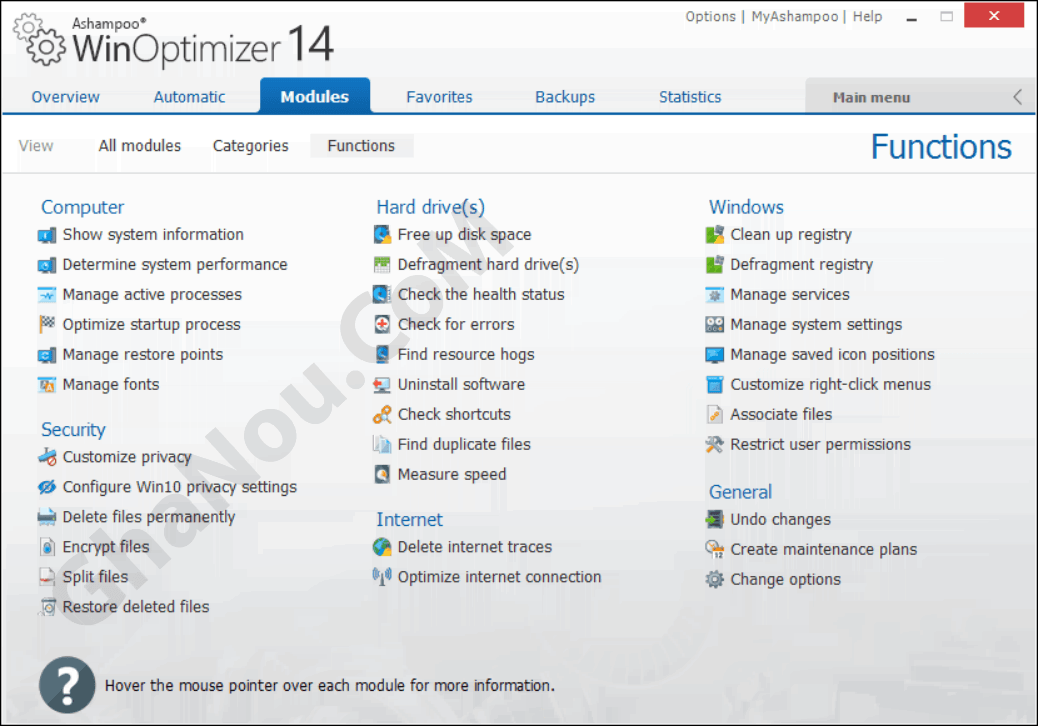This screenshot has height=726, width=1038.
Task: Click the Free up disk space icon
Action: tap(382, 235)
